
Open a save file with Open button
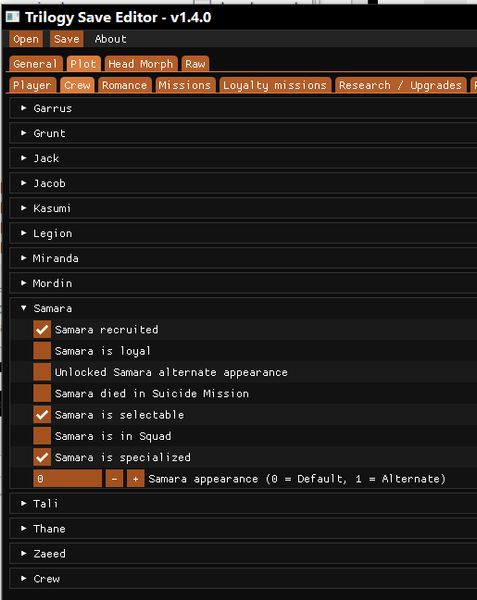tap(26, 39)
